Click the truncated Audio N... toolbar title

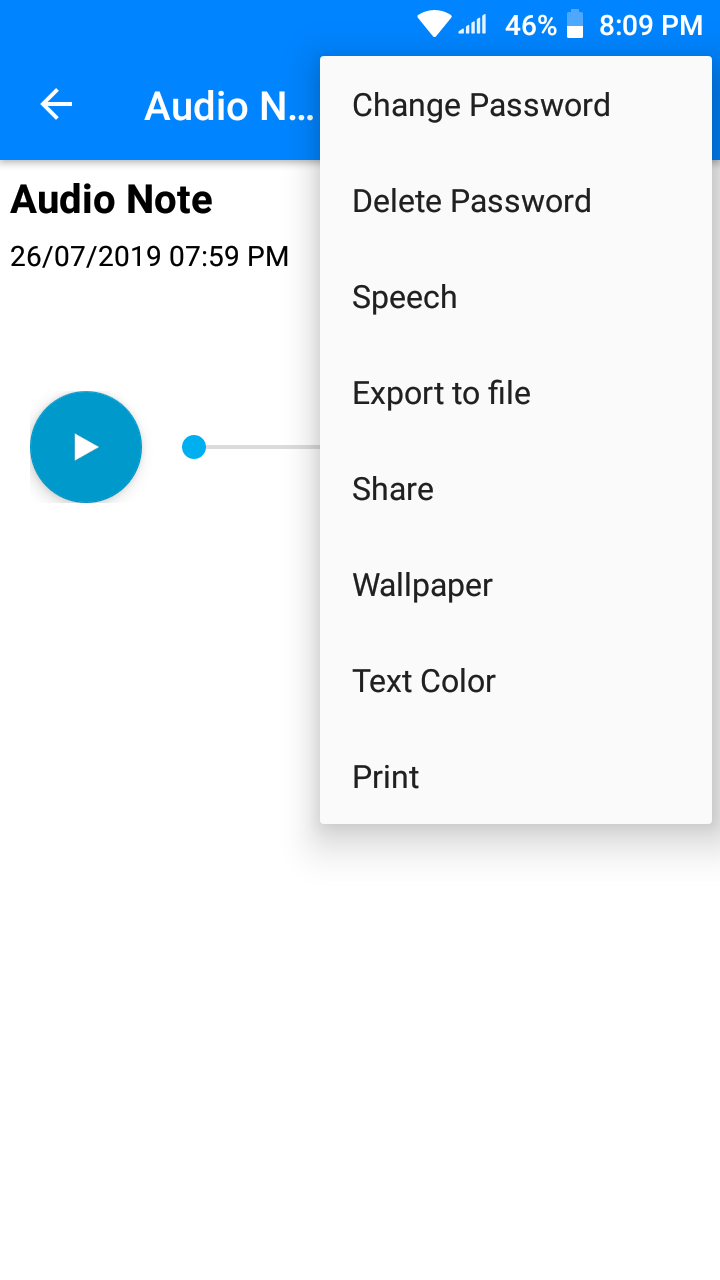pos(230,106)
